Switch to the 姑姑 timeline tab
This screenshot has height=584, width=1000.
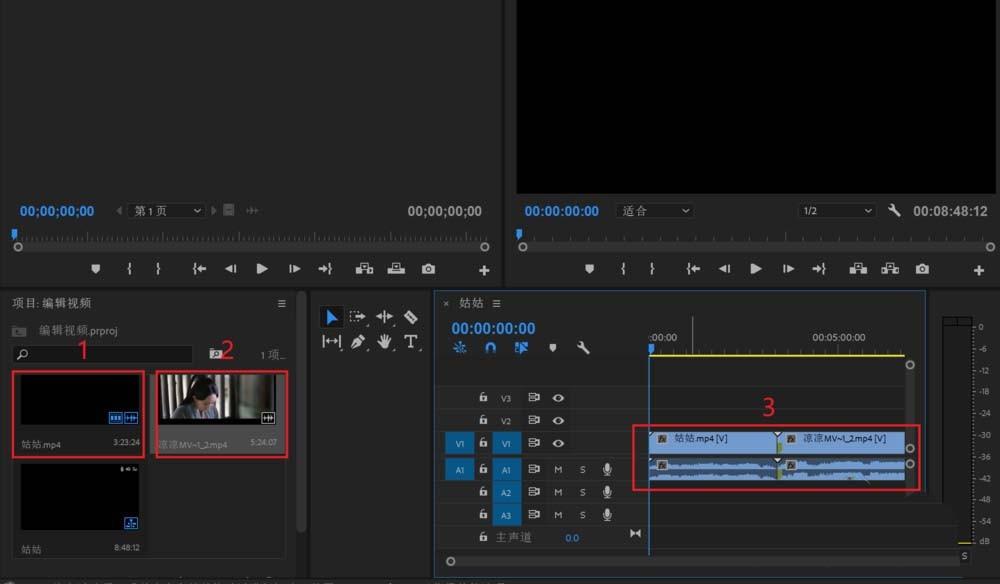click(x=470, y=303)
